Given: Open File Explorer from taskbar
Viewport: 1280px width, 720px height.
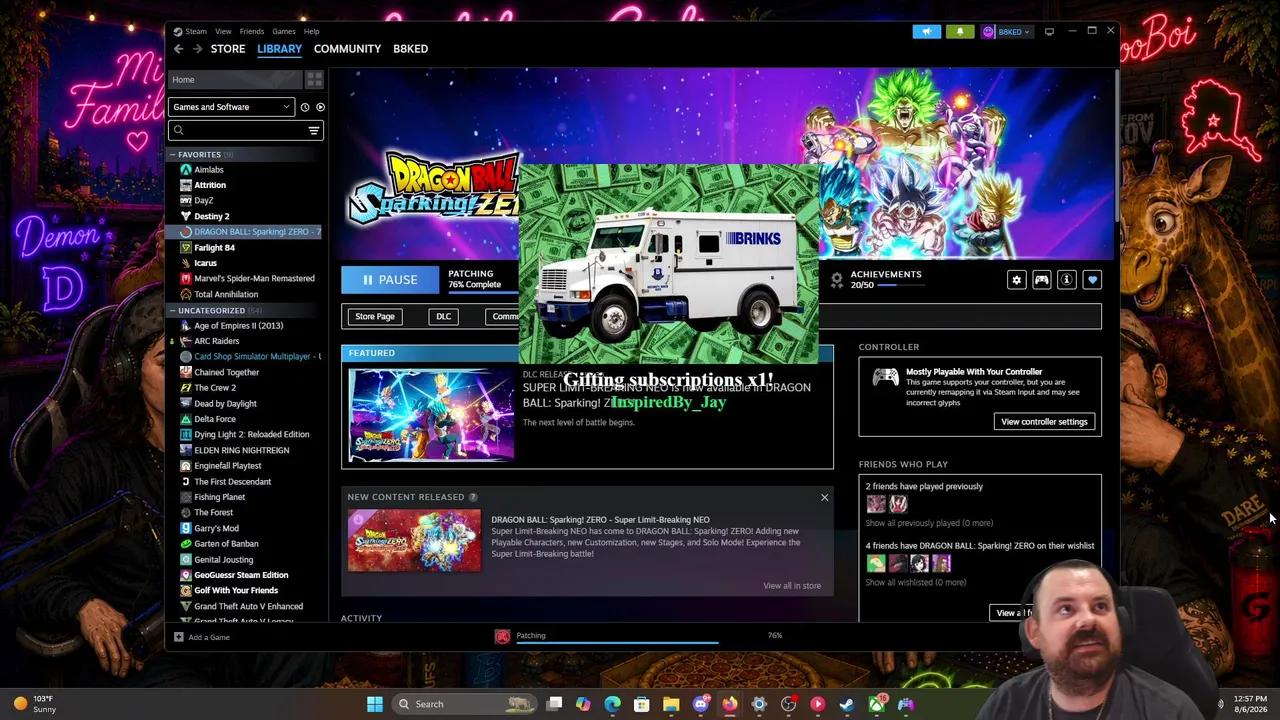Looking at the screenshot, I should 671,704.
